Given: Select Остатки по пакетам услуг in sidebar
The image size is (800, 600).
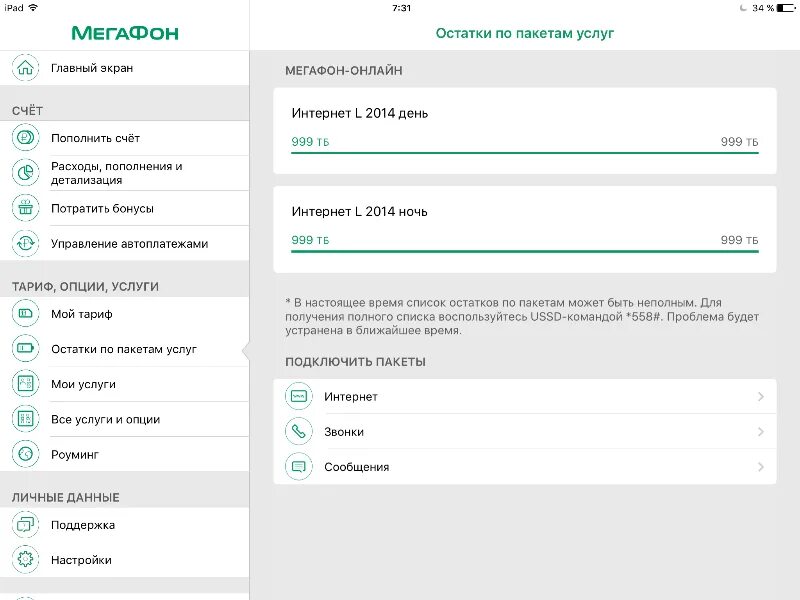Looking at the screenshot, I should (x=124, y=349).
